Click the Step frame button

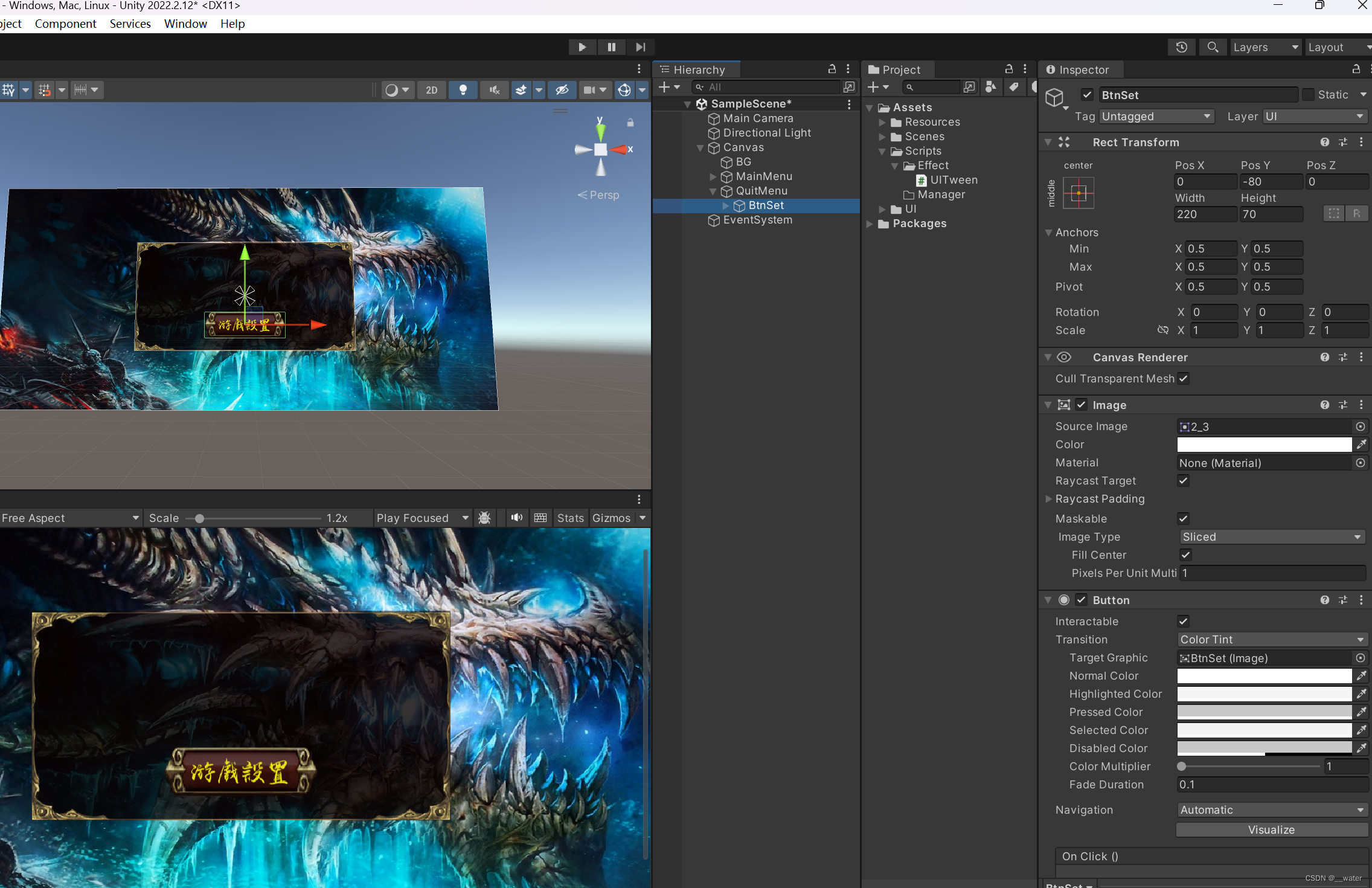click(640, 47)
